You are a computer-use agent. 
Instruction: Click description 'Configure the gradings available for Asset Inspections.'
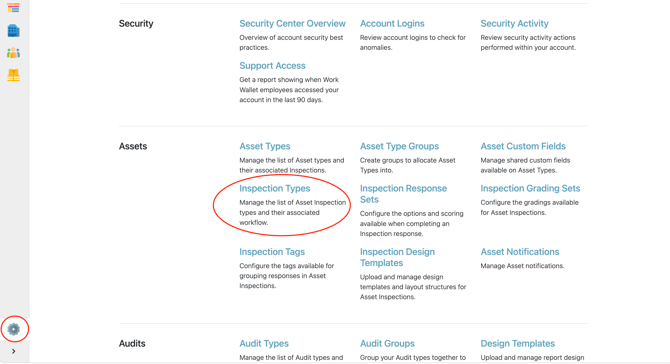point(529,207)
